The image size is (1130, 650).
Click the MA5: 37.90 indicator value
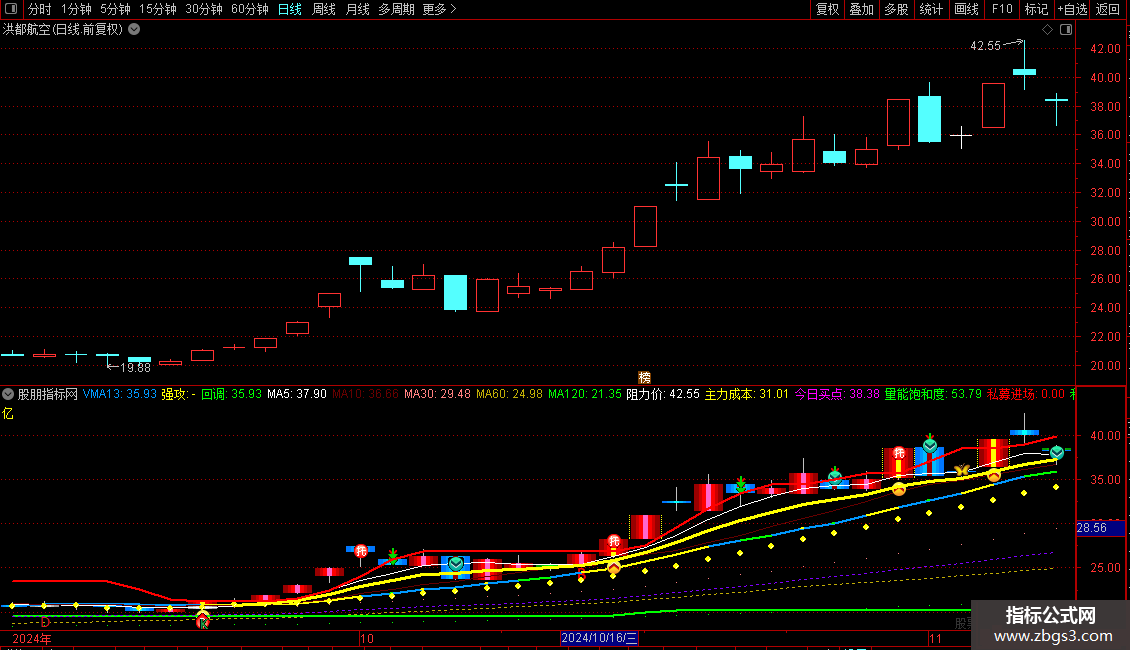297,394
